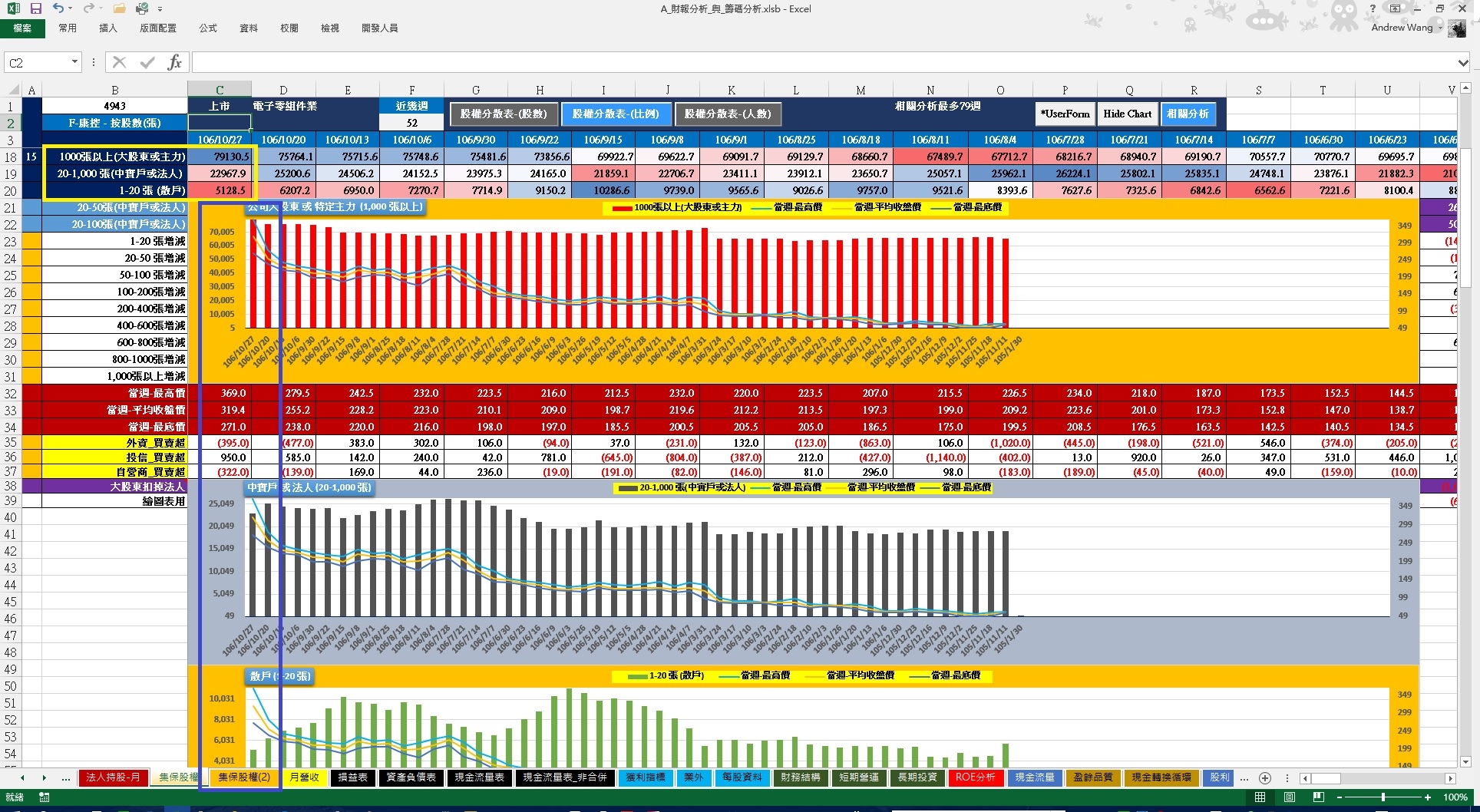Switch to 資料 ribbon tab
The height and width of the screenshot is (812, 1480).
tap(249, 28)
